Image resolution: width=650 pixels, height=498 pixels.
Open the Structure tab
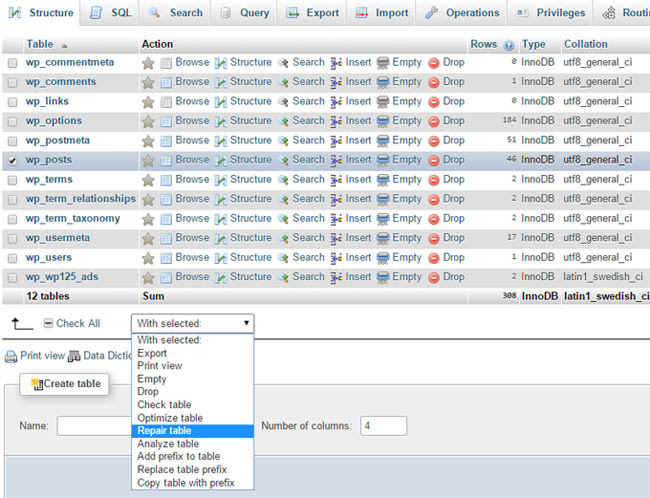[x=40, y=13]
